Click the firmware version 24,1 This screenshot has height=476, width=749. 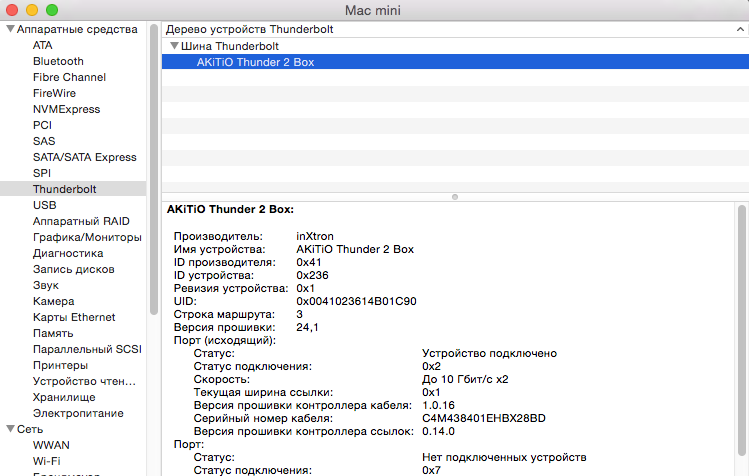307,327
